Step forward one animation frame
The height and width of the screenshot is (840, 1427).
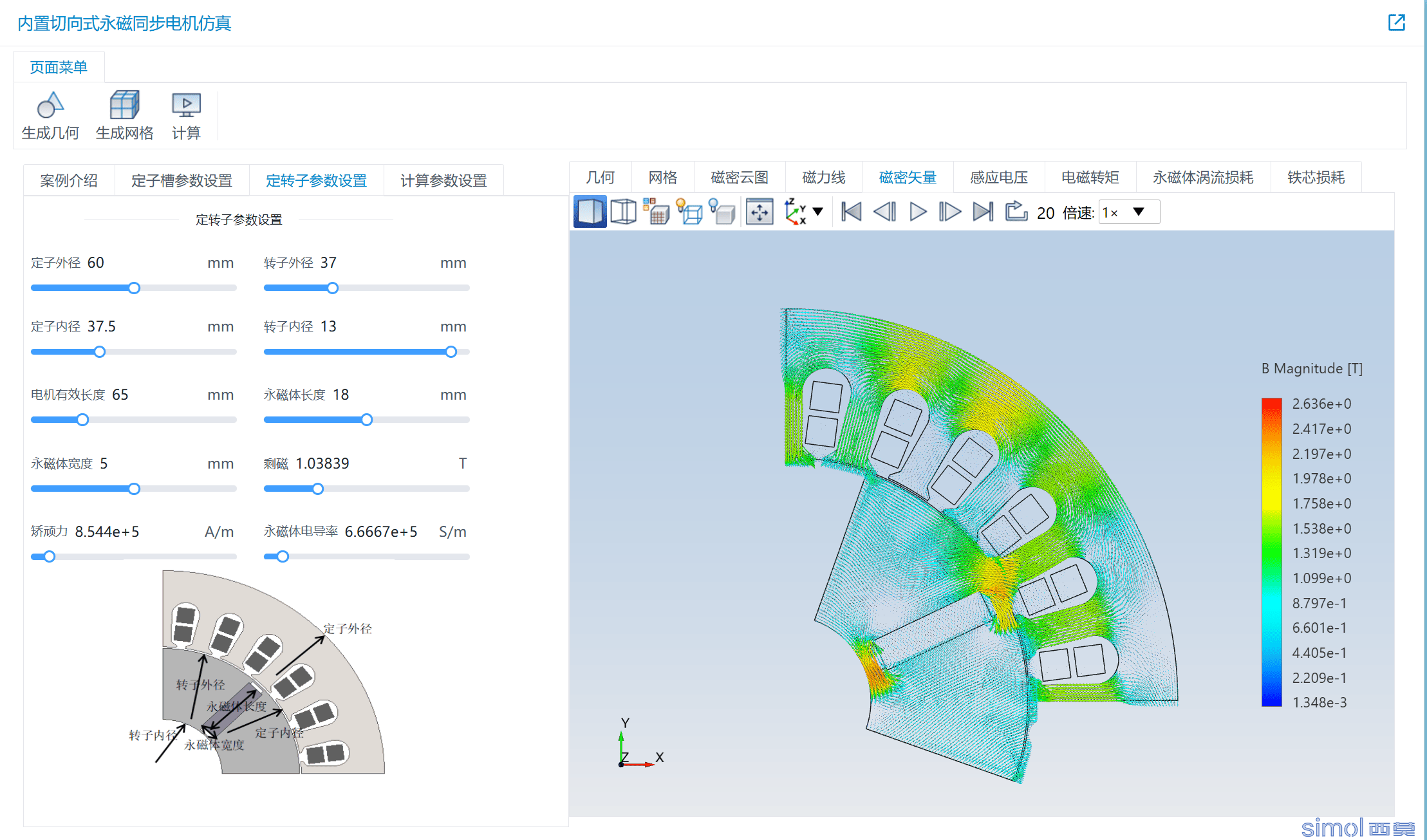pyautogui.click(x=950, y=212)
